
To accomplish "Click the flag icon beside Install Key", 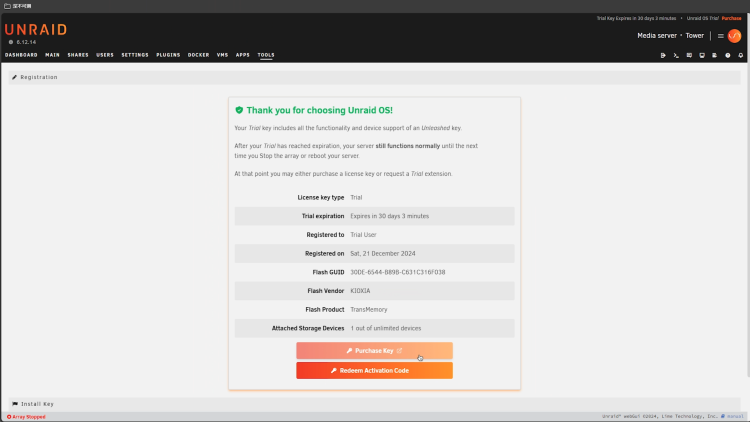I will point(15,404).
